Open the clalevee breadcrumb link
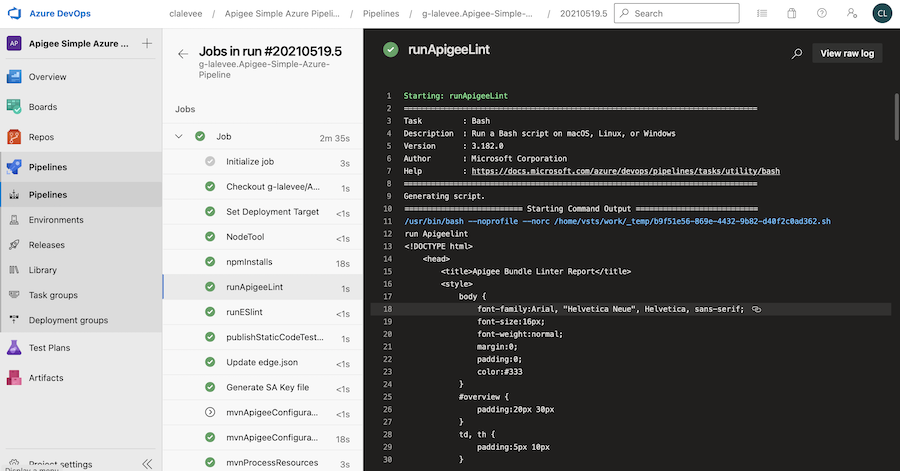 185,13
